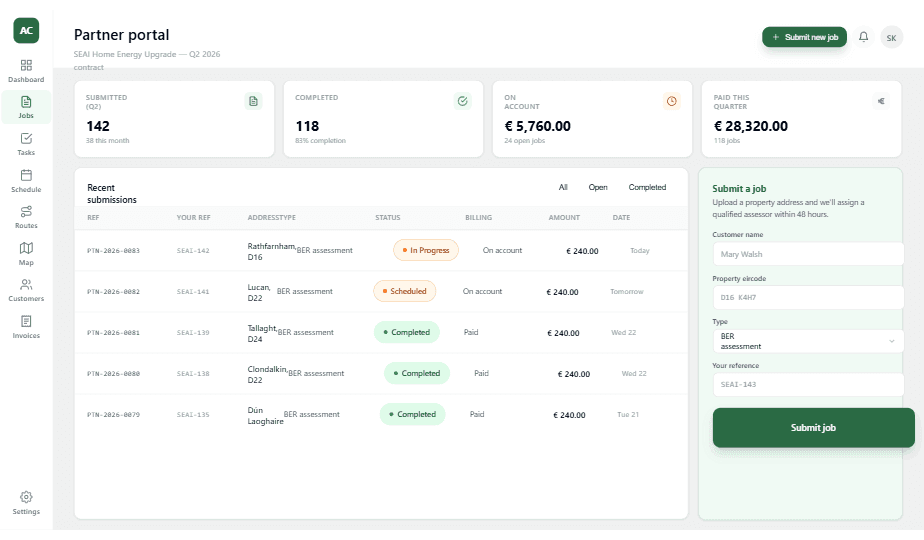Viewport: 924px width, 540px height.
Task: Click the Customer name input field
Action: tap(807, 254)
